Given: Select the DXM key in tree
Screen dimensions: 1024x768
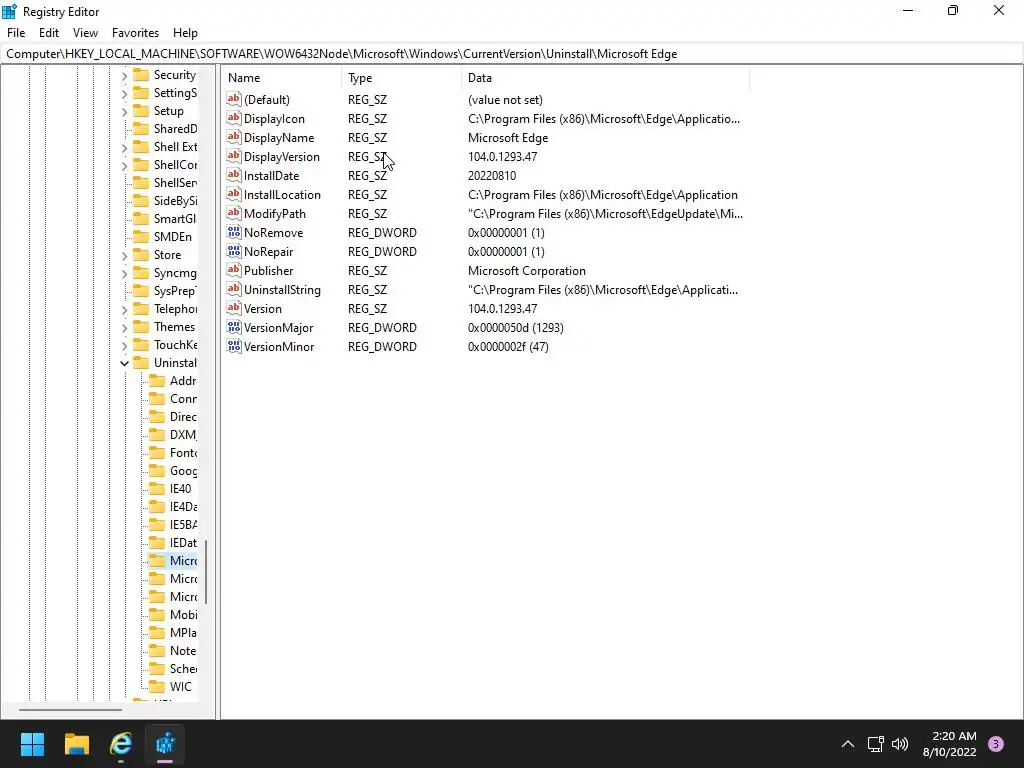Looking at the screenshot, I should click(183, 434).
